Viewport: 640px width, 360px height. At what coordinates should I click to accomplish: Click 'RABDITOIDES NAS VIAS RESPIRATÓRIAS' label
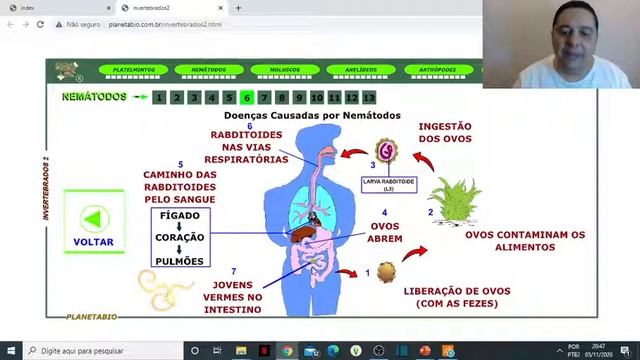(x=246, y=147)
